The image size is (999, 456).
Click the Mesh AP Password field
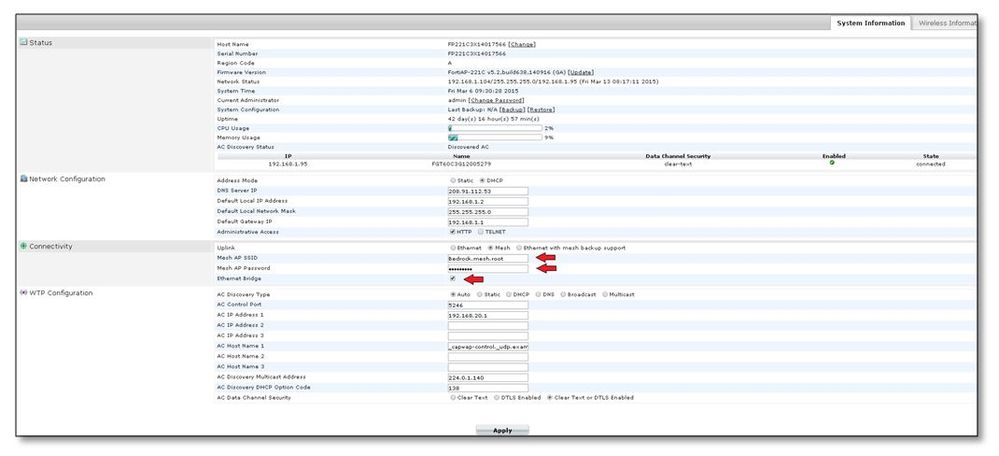click(488, 269)
